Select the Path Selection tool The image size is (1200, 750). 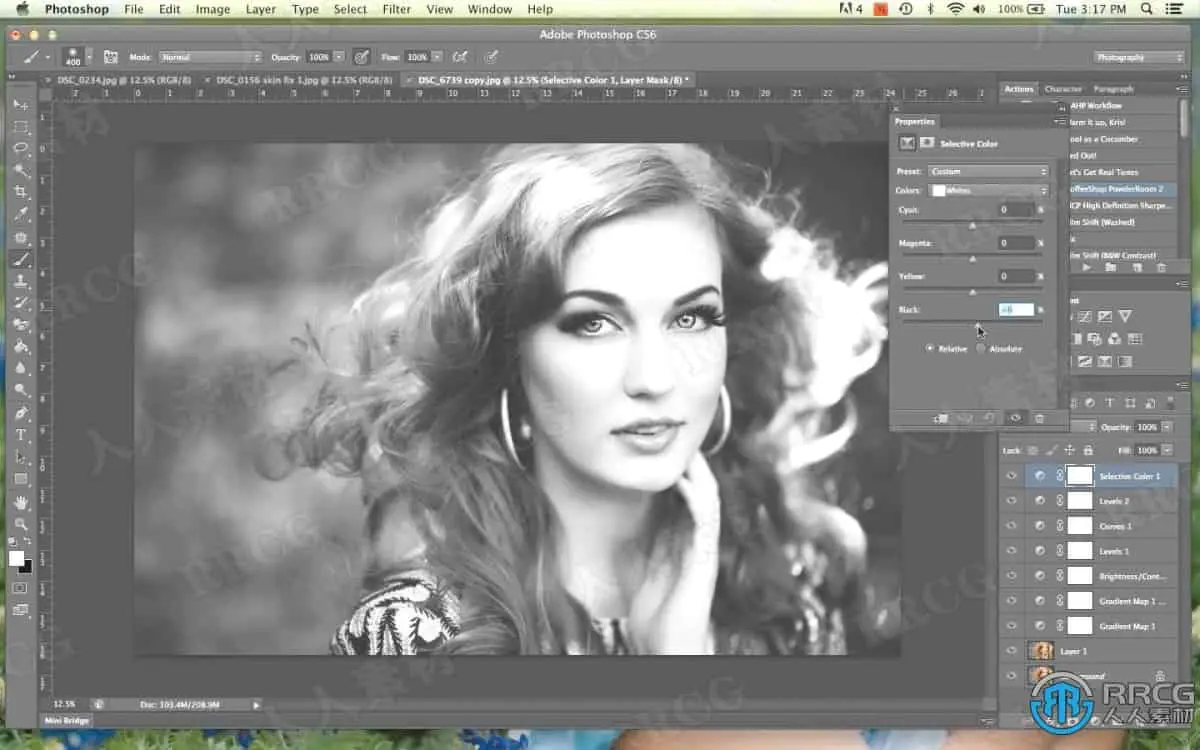click(21, 457)
